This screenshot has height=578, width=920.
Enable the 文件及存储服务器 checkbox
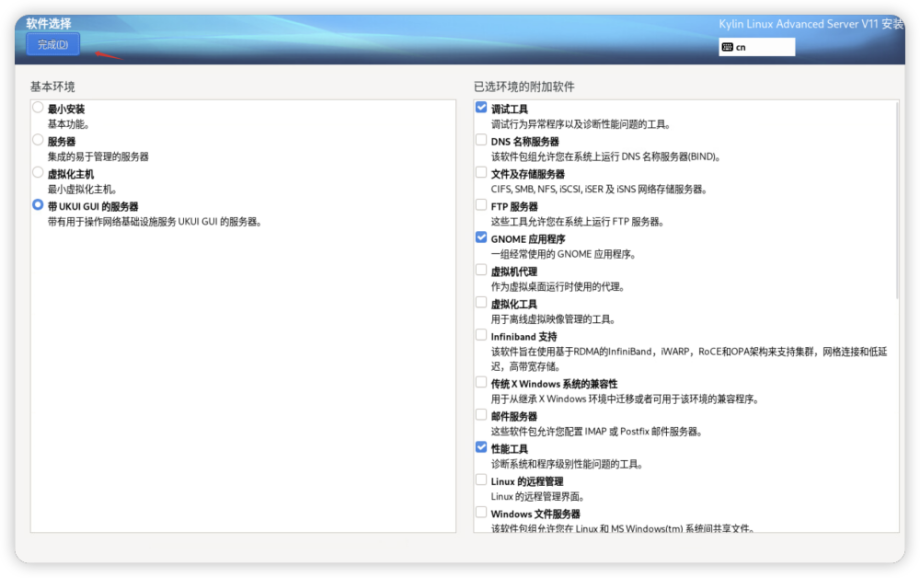tap(481, 173)
